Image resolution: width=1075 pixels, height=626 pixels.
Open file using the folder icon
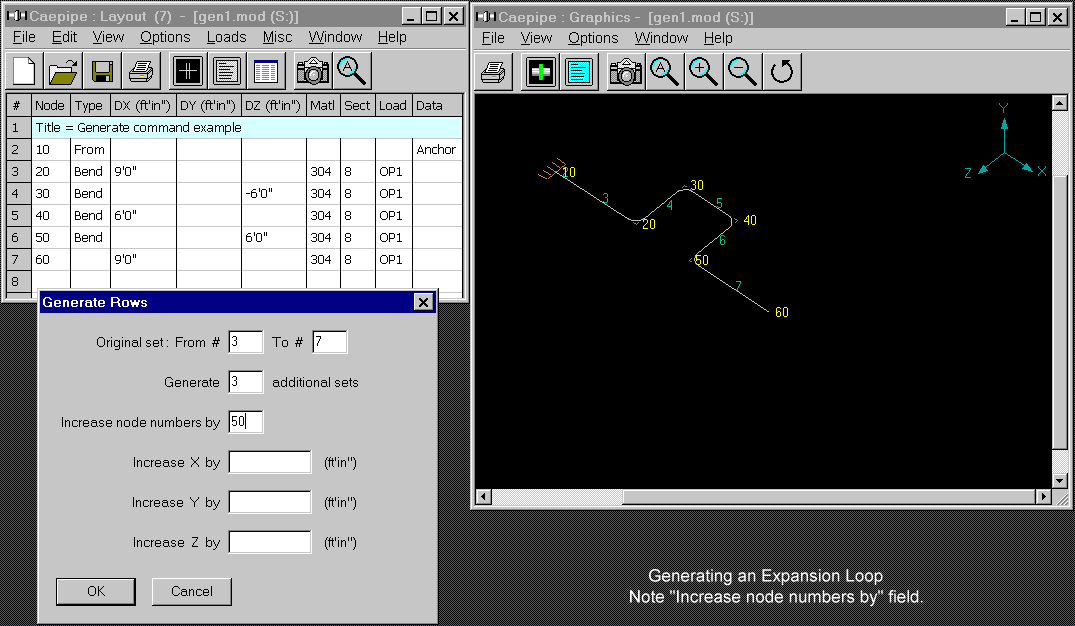click(x=63, y=71)
